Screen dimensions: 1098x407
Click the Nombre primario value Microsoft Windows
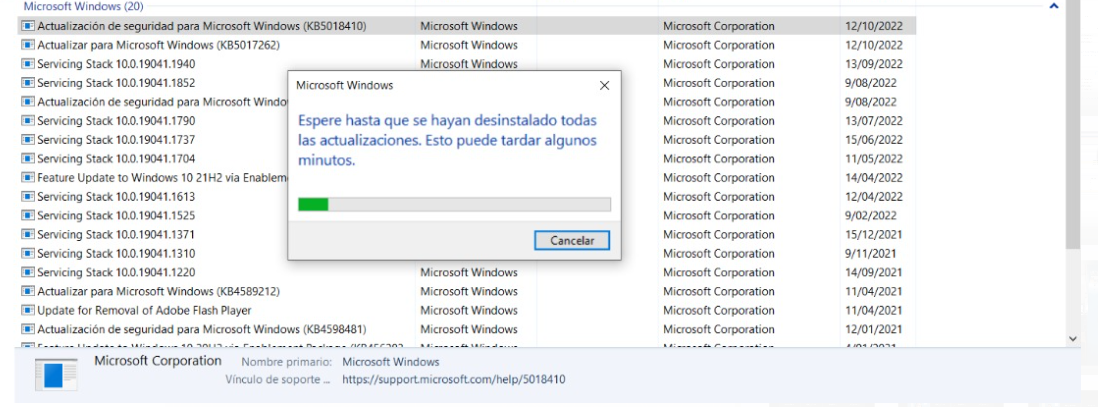tap(391, 362)
